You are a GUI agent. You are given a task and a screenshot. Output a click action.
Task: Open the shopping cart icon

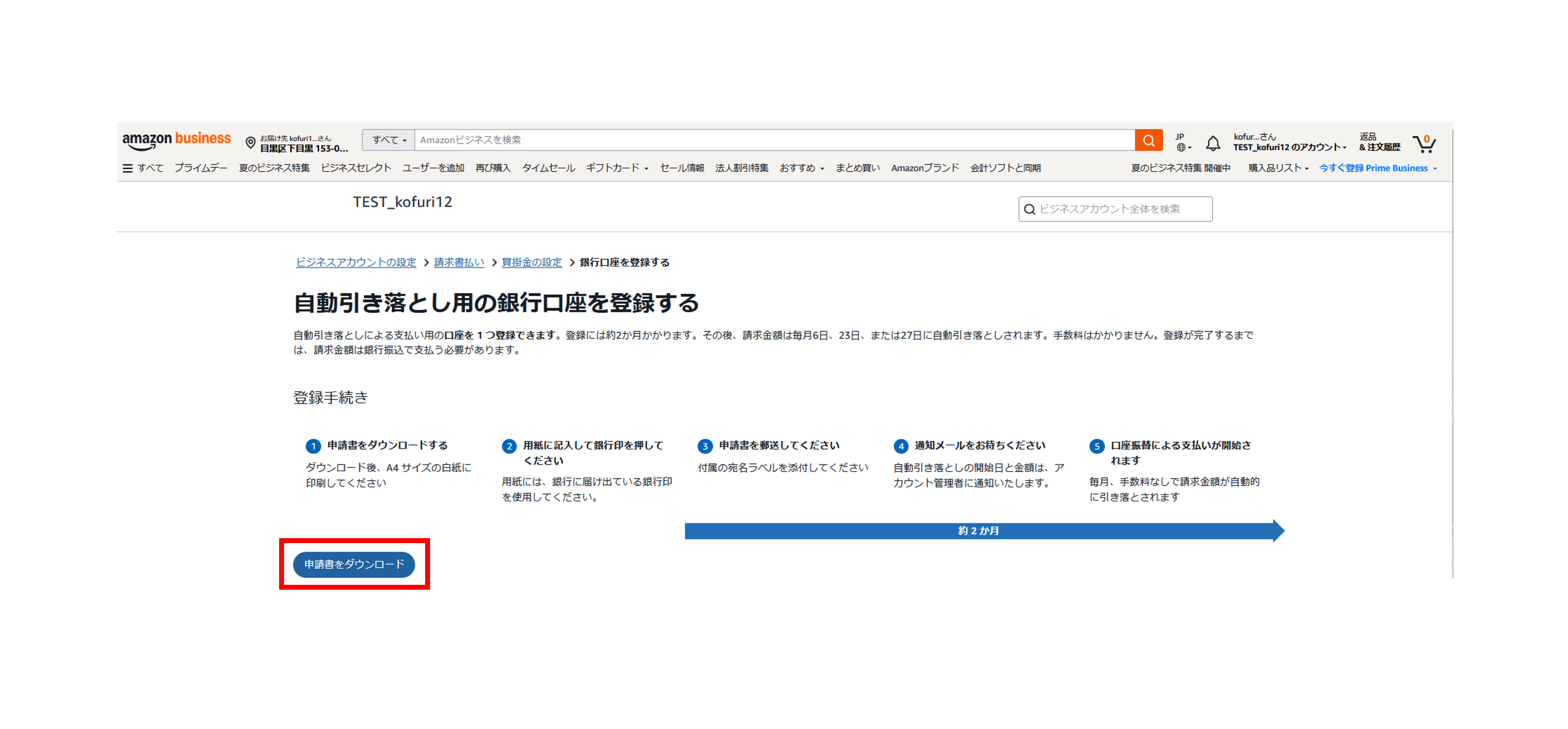1423,144
